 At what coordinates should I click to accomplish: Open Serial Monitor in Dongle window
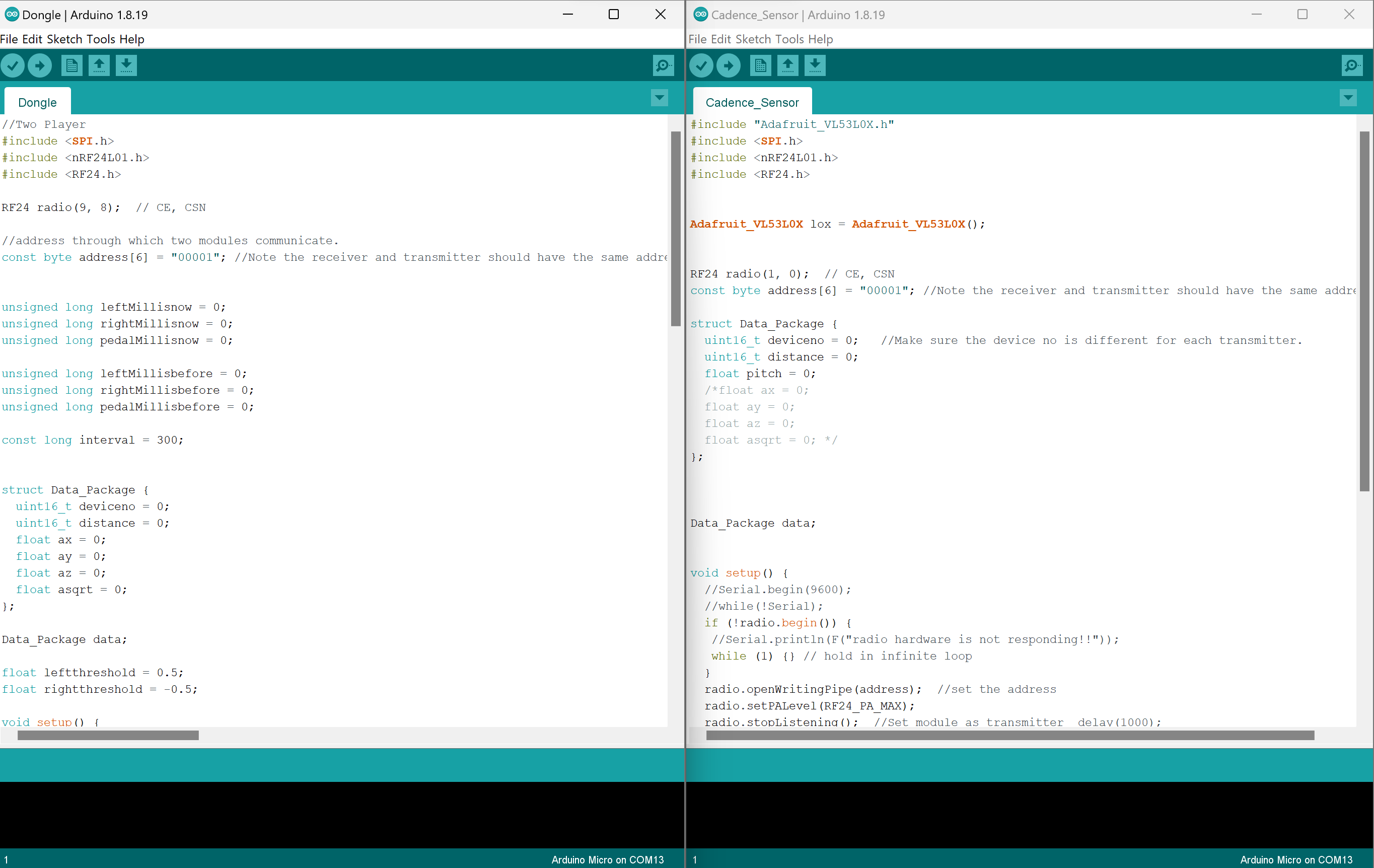point(663,65)
